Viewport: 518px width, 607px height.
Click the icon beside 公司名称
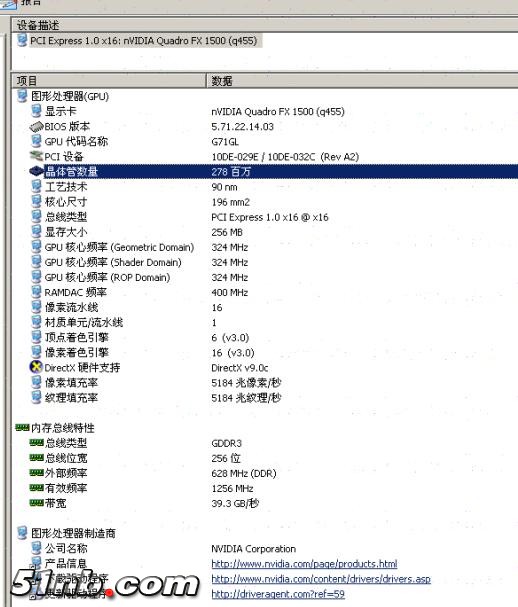36,548
